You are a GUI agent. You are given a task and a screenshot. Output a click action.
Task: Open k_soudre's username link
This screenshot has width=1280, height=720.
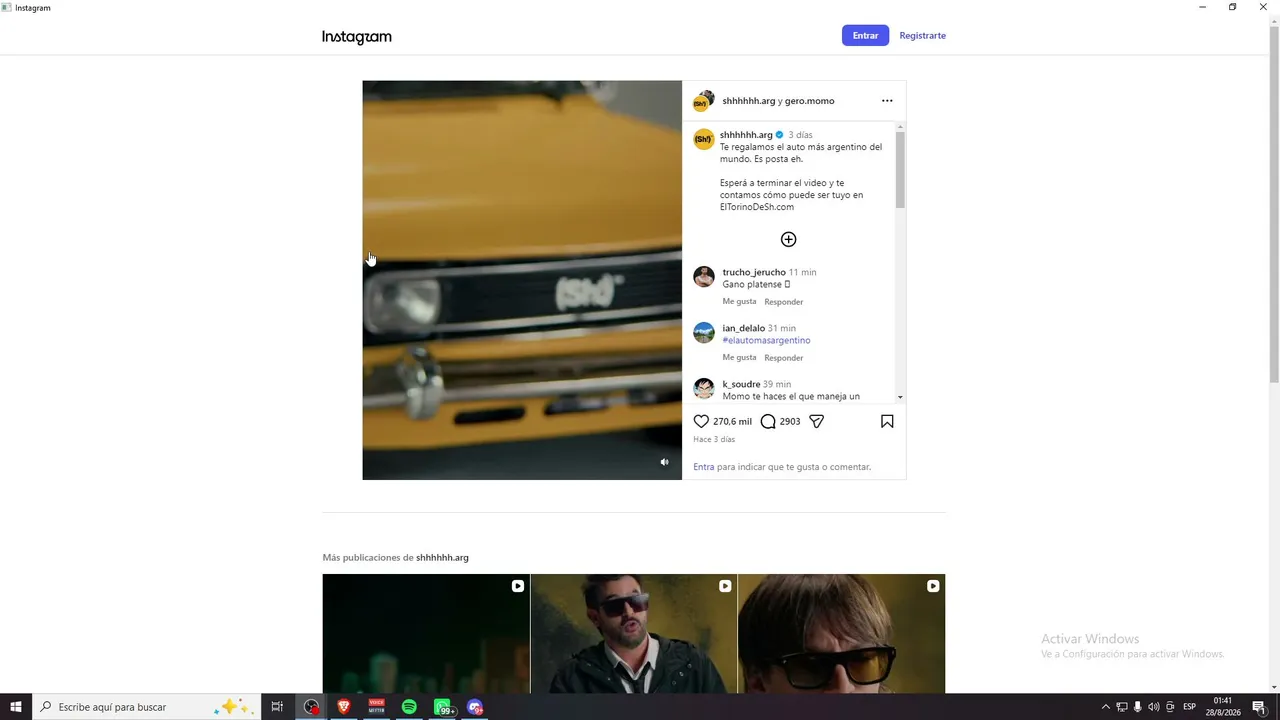[741, 384]
